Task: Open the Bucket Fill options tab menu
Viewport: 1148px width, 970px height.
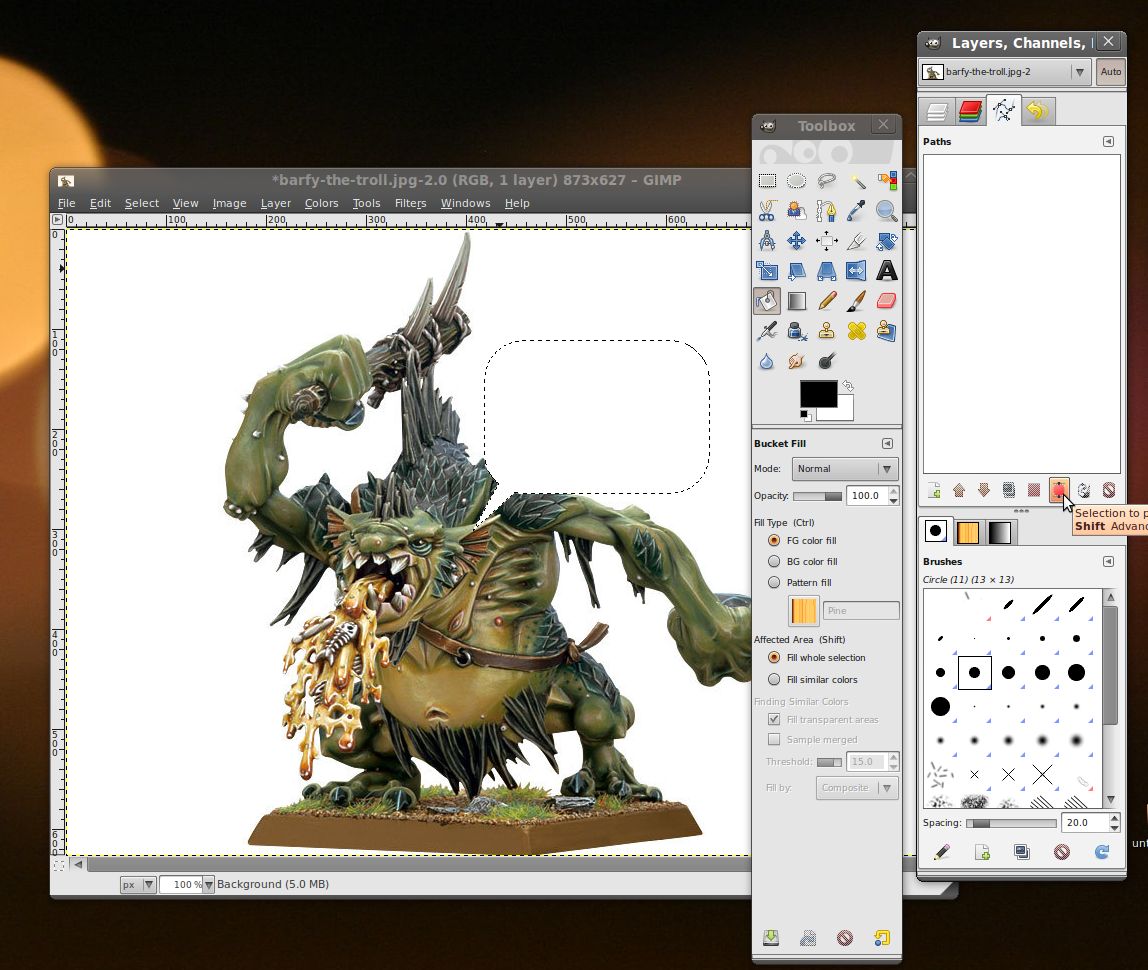Action: pos(887,444)
